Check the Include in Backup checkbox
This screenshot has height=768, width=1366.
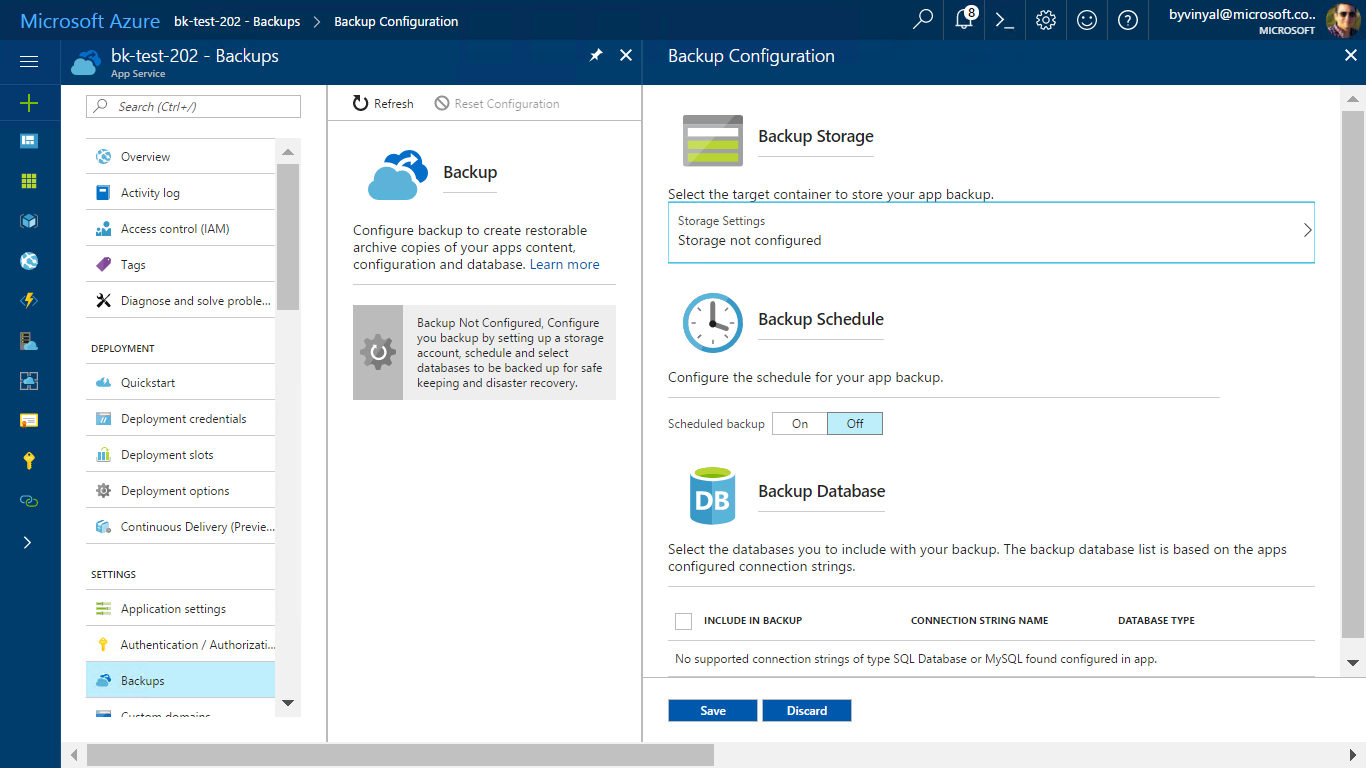(x=684, y=621)
